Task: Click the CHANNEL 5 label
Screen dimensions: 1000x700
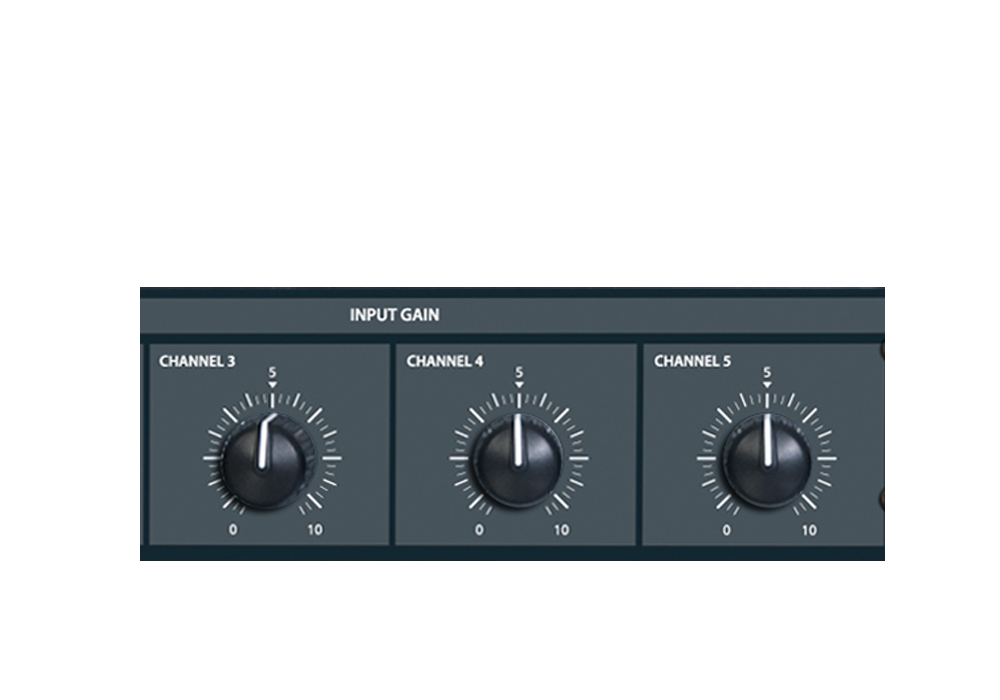Action: 692,361
